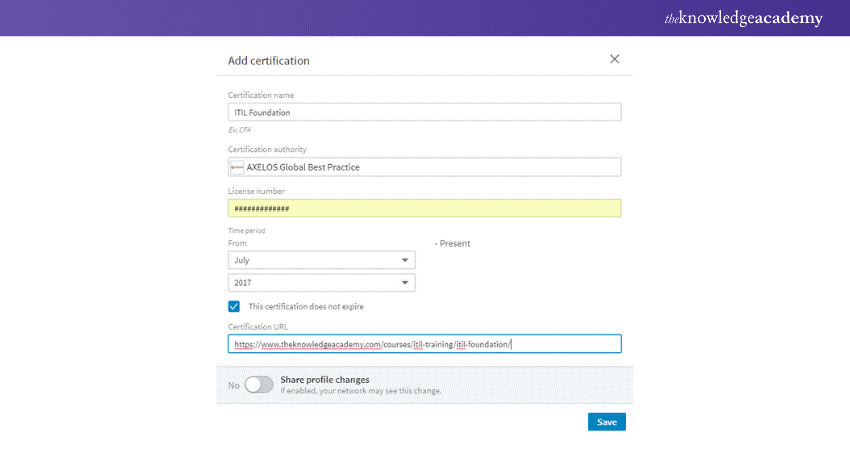The image size is (850, 450).
Task: Click the 'No' label beside the toggle
Action: (234, 385)
